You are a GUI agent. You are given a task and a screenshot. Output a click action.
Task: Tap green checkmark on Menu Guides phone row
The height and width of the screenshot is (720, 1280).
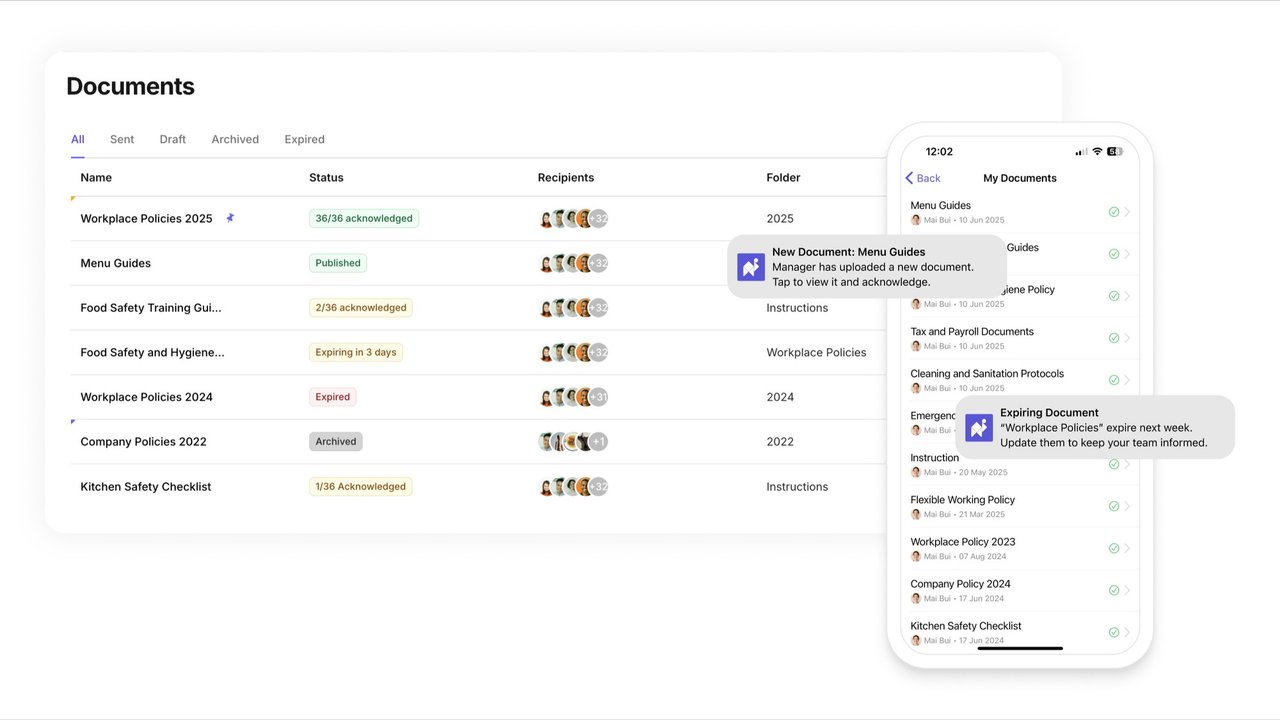1113,212
